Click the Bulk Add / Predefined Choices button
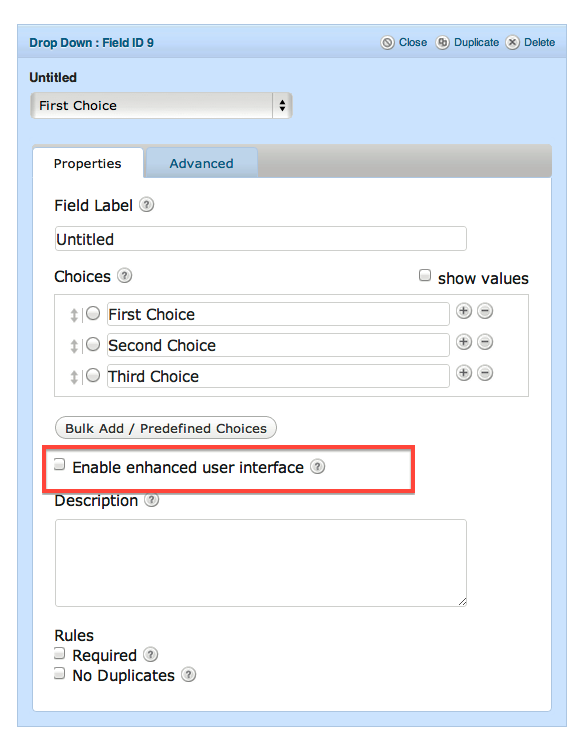The width and height of the screenshot is (587, 745). 166,428
